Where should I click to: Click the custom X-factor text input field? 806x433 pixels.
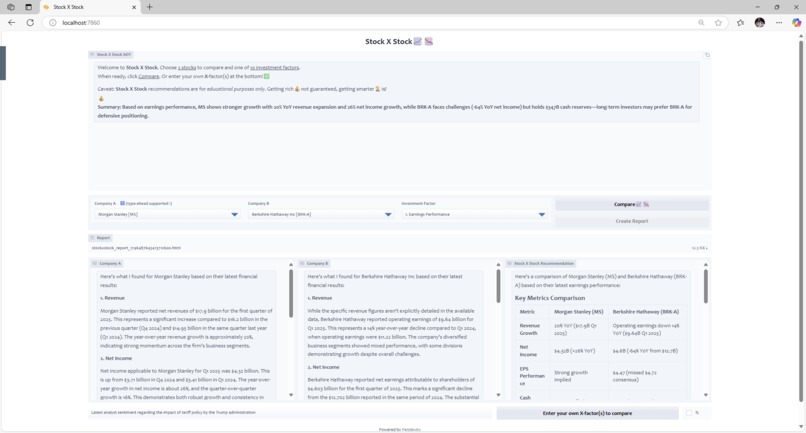click(x=290, y=412)
